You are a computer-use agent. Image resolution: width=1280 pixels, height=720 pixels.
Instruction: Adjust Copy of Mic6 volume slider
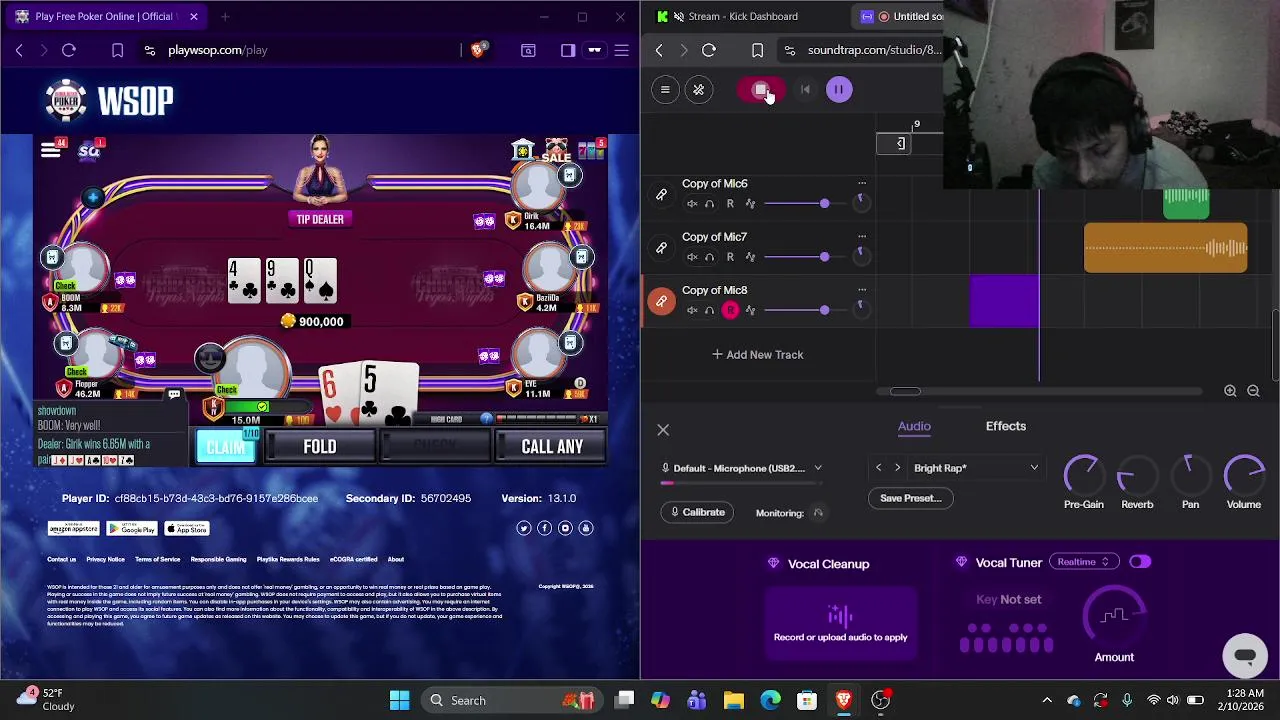point(824,204)
